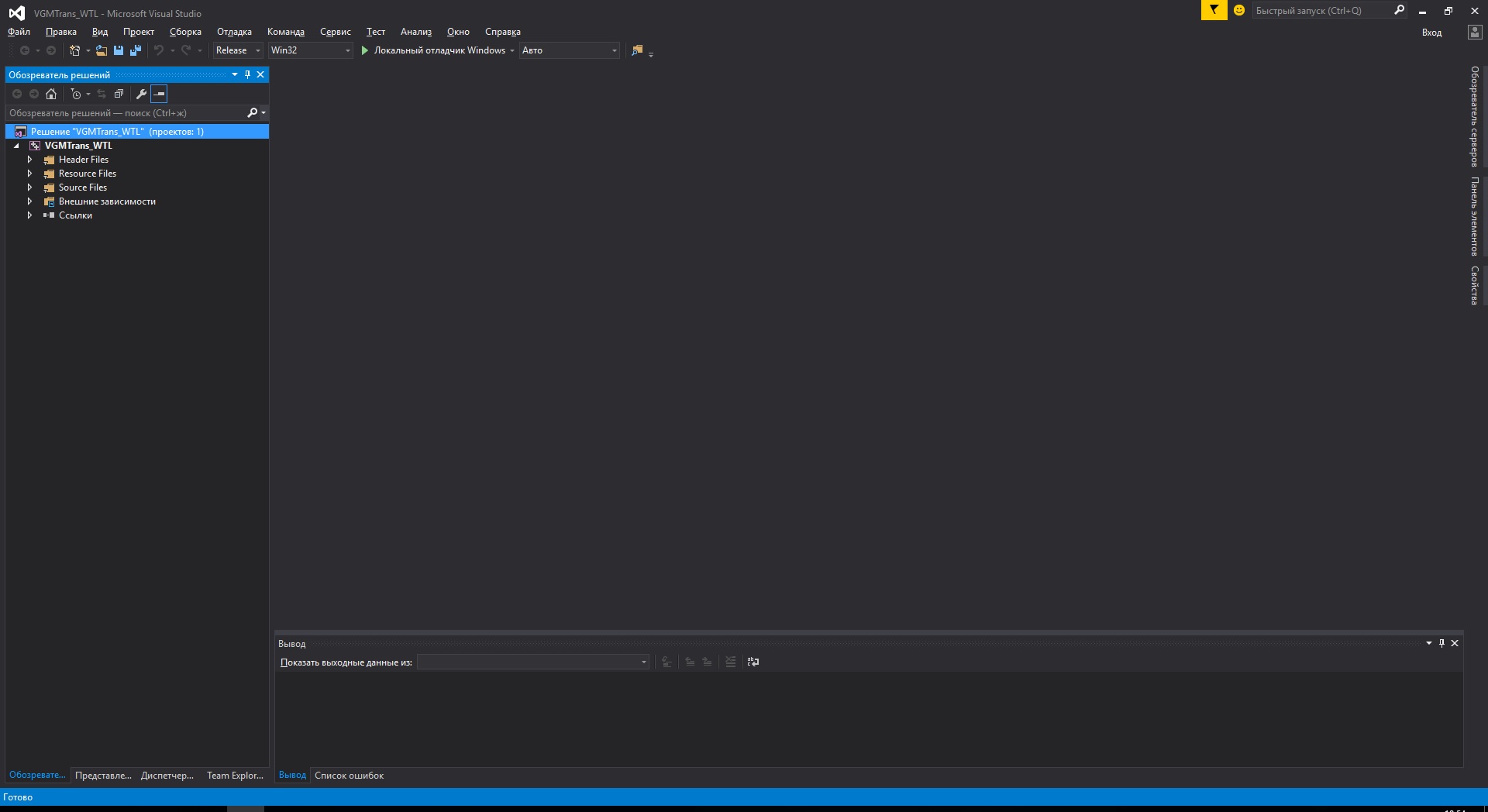Screen dimensions: 1488x812
Task: Click the New Project toolbar icon
Action: pyautogui.click(x=75, y=50)
